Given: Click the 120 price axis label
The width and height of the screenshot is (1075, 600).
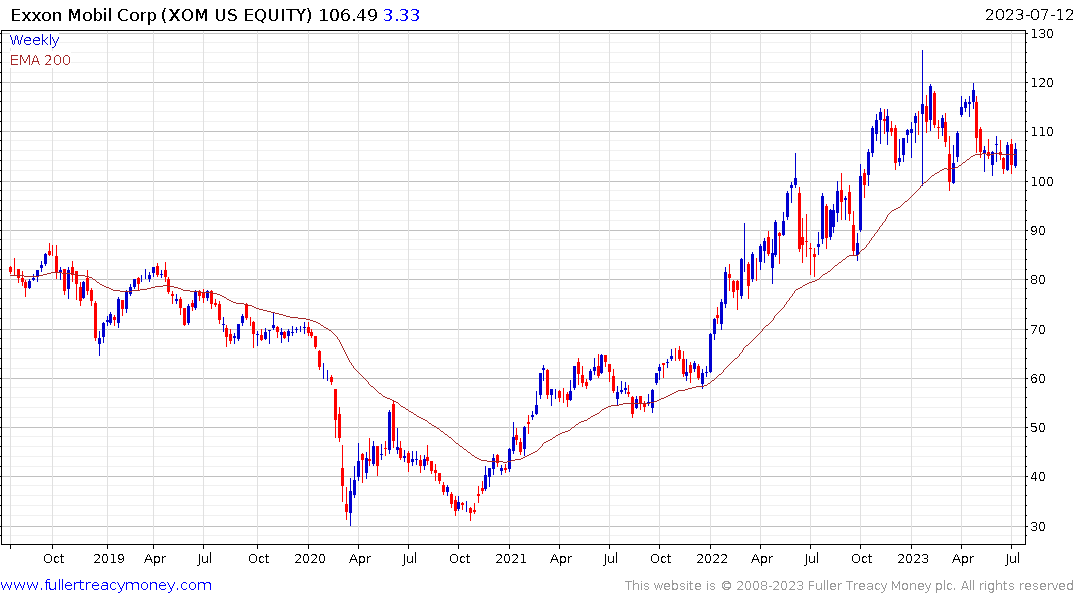Looking at the screenshot, I should (x=1042, y=83).
